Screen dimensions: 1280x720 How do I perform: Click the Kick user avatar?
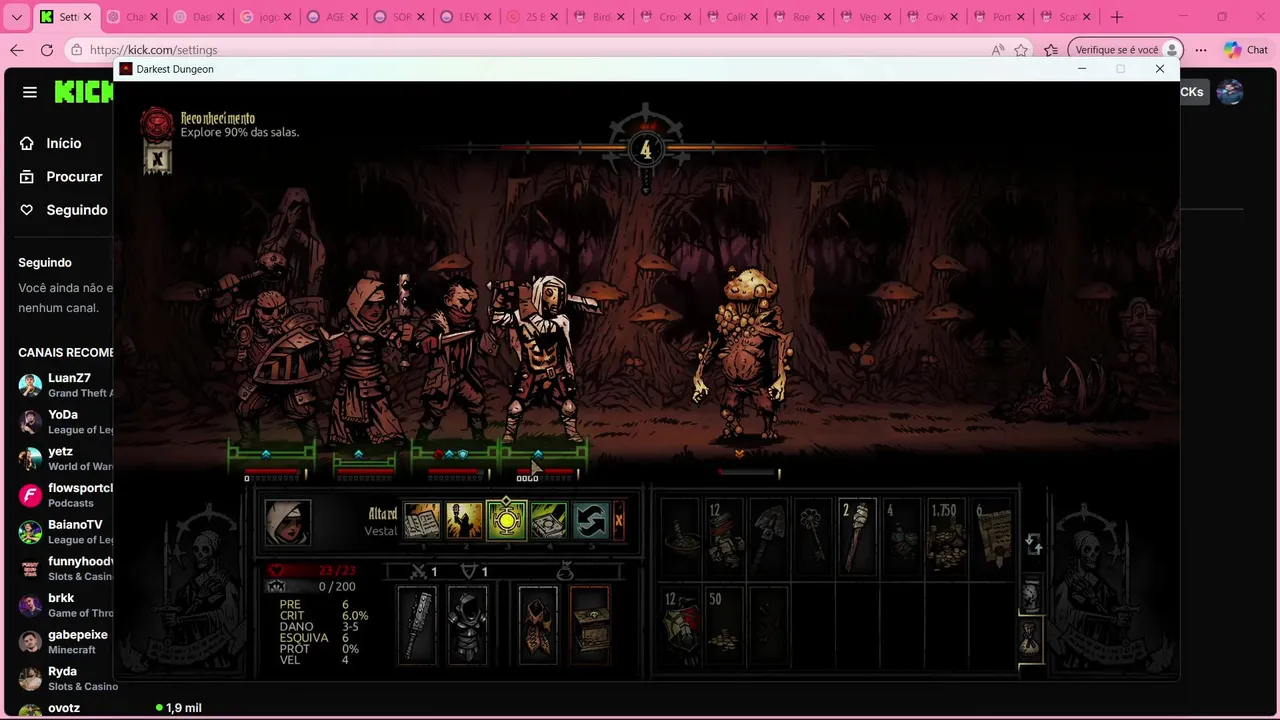(1230, 92)
